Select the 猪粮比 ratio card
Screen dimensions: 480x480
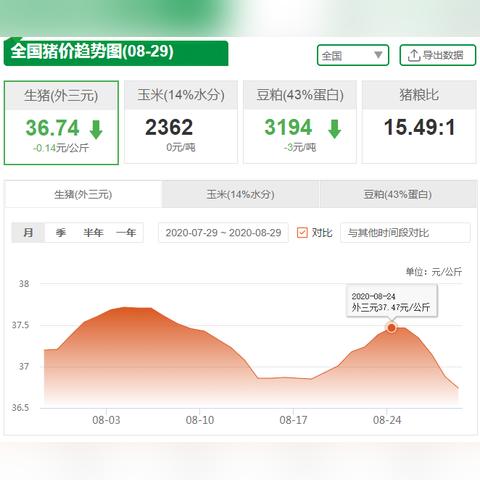(x=419, y=122)
